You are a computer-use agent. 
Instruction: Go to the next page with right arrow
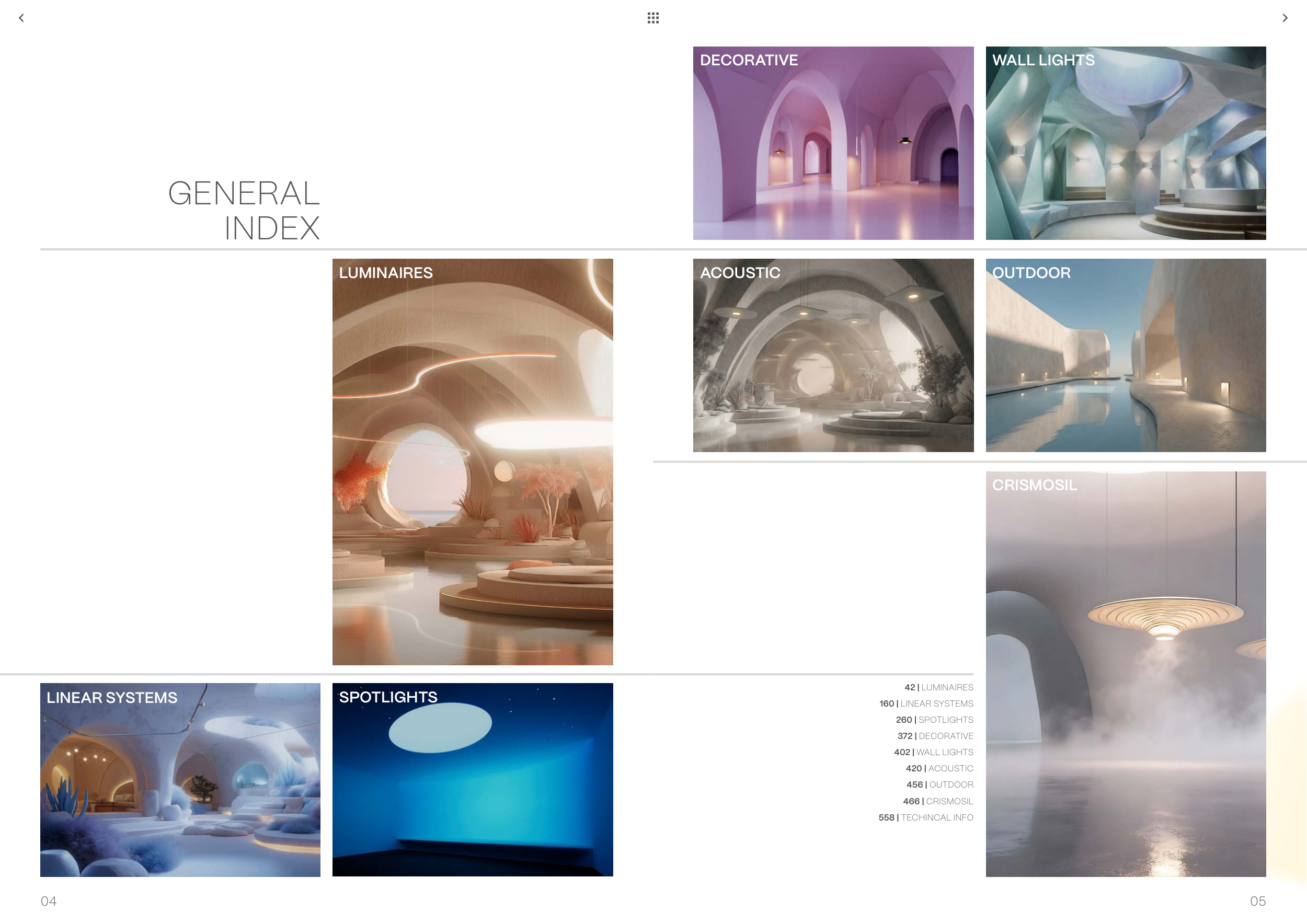point(1285,18)
